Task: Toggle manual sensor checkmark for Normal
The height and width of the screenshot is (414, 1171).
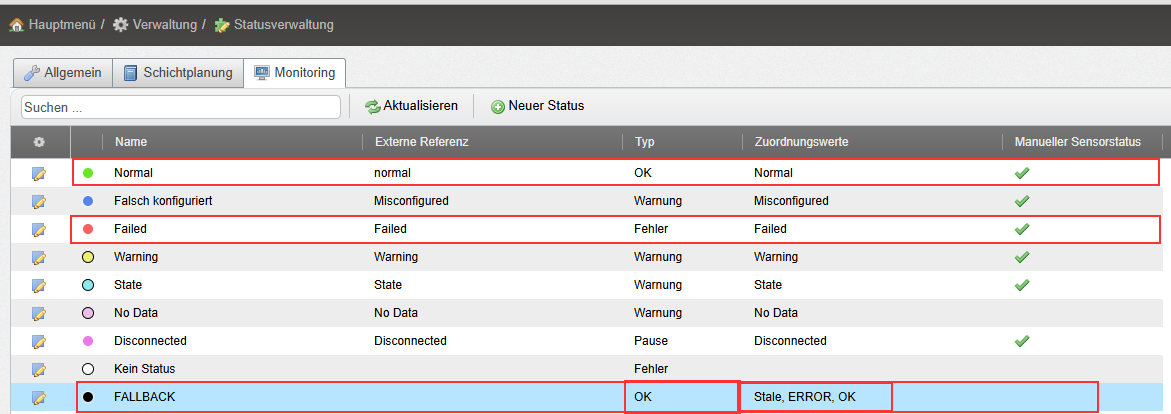Action: click(x=1021, y=173)
